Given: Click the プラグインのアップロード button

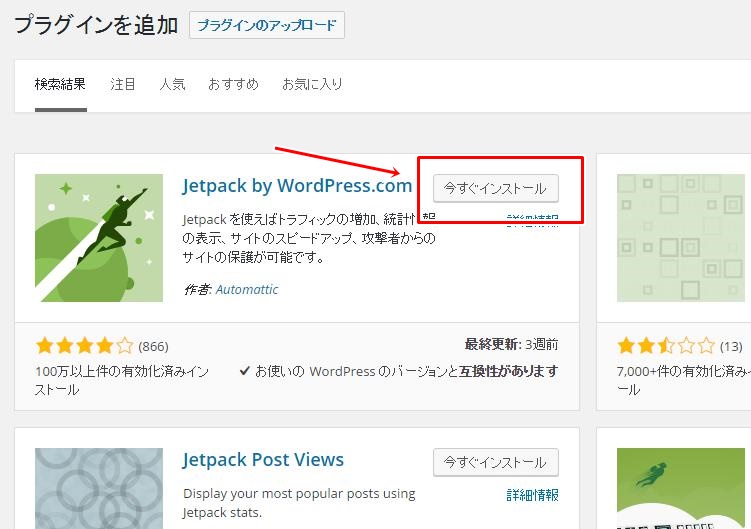Looking at the screenshot, I should click(x=267, y=25).
